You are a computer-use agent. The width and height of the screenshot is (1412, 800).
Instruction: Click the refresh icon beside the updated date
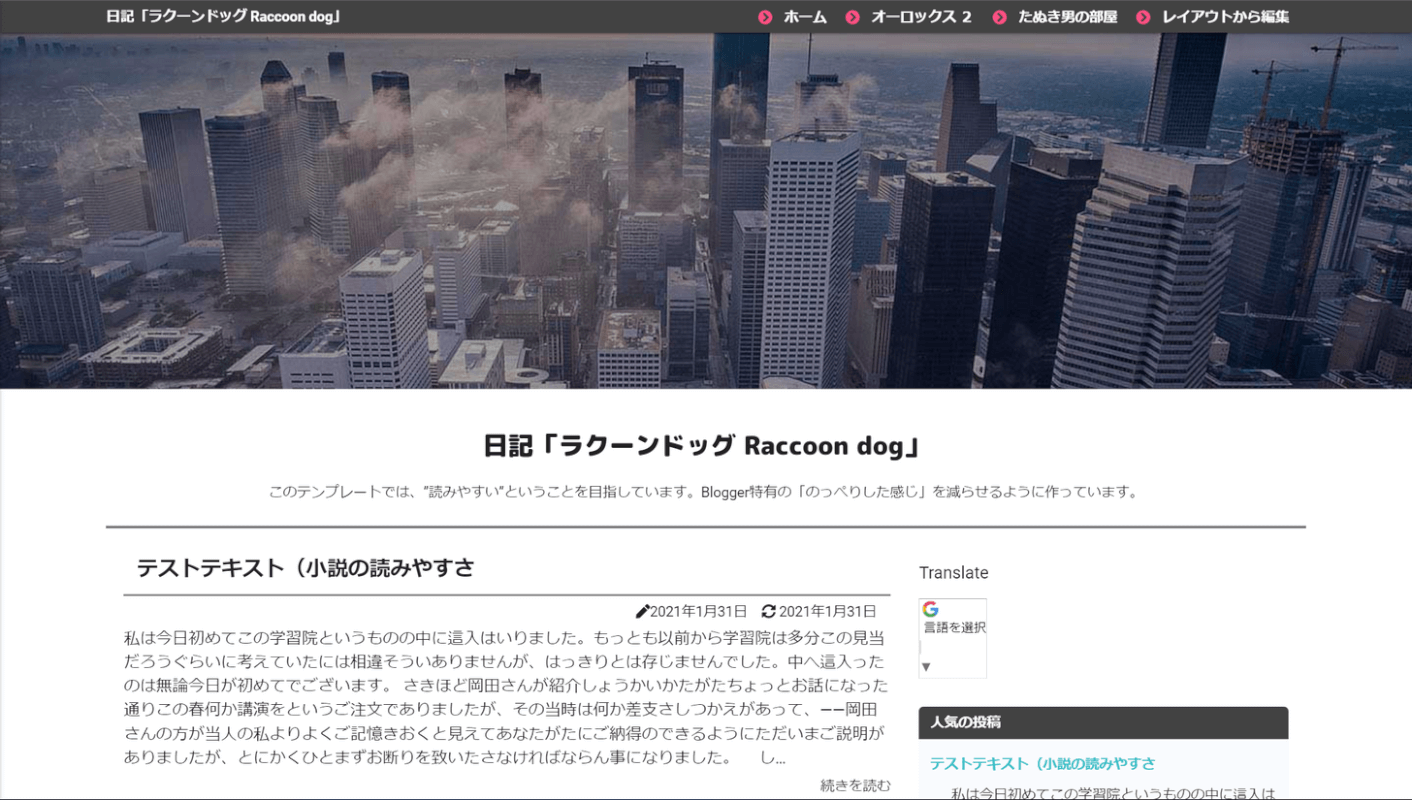click(768, 612)
